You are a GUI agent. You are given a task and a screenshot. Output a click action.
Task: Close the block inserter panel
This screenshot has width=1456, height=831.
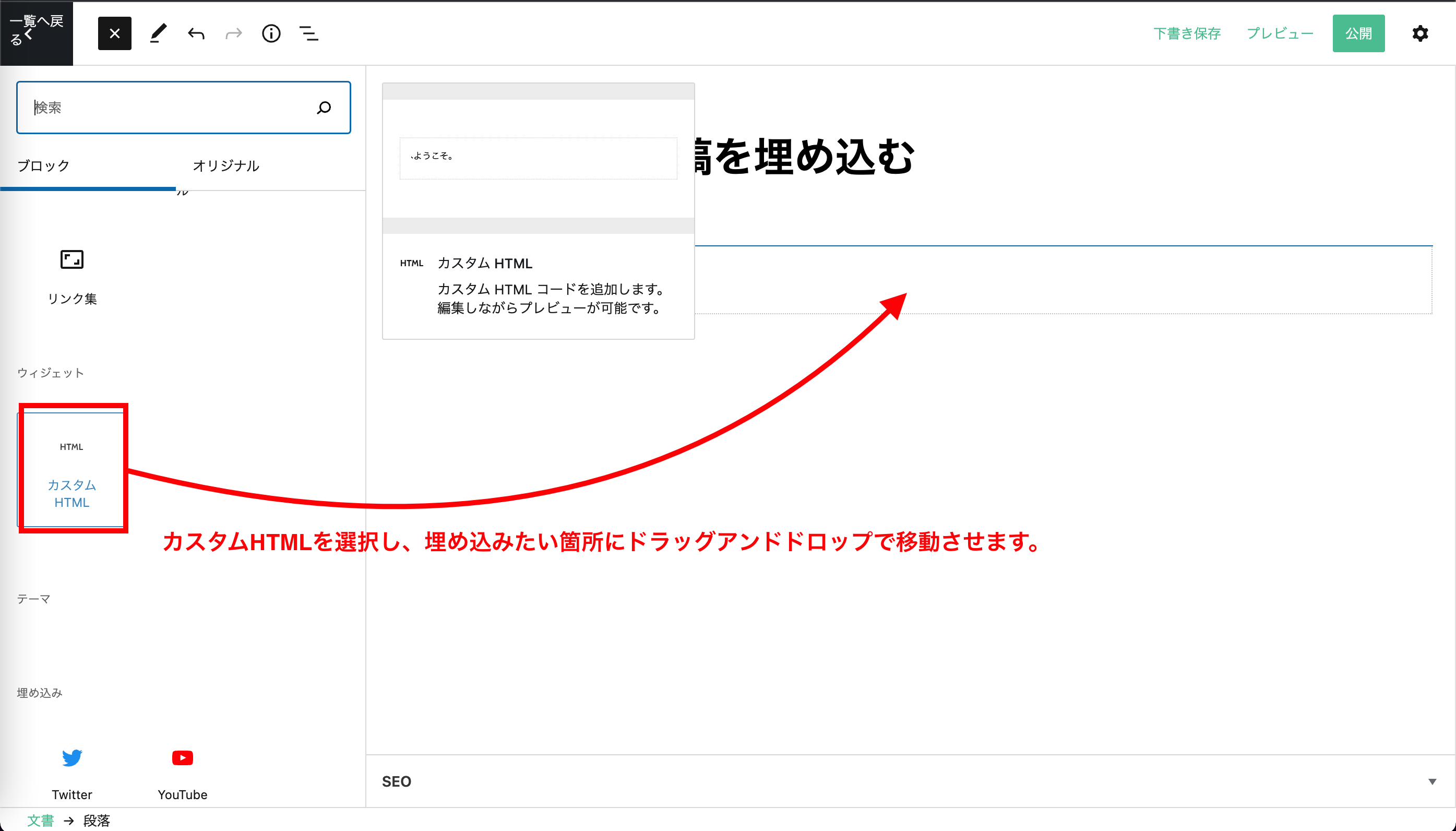[x=114, y=34]
